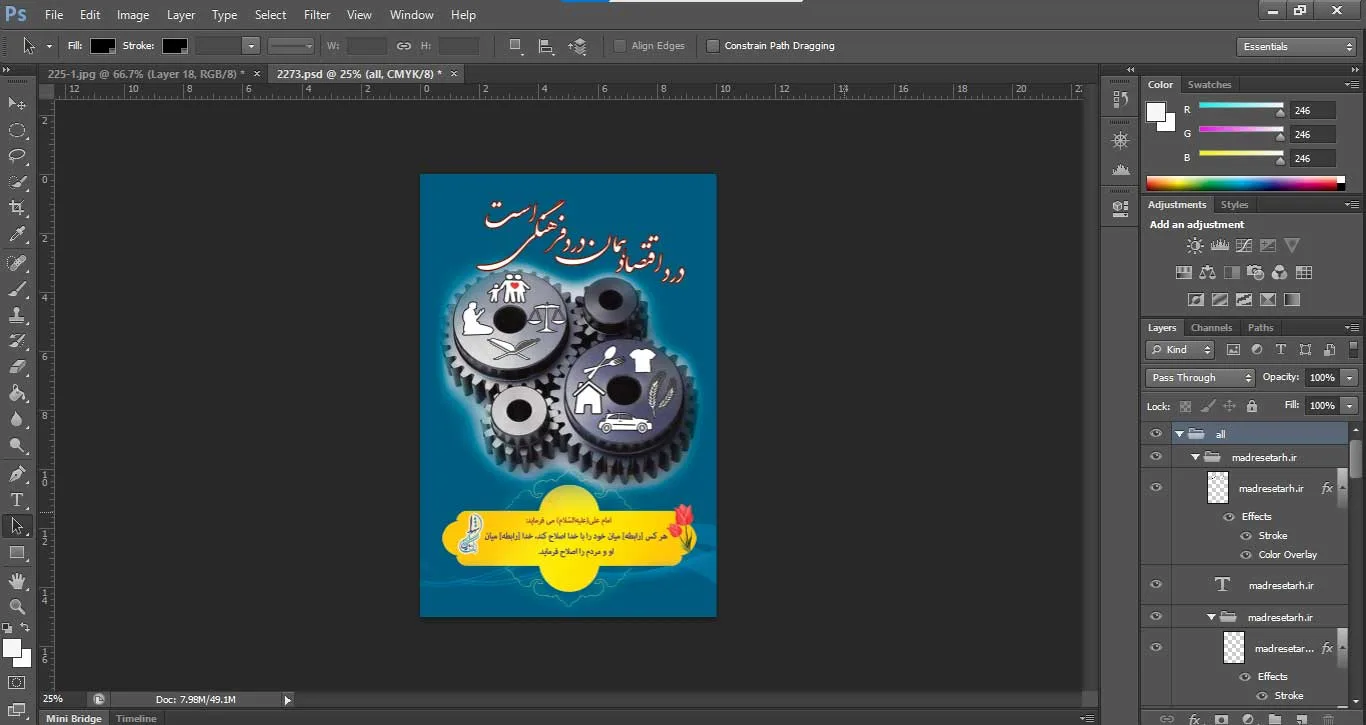Toggle the Align Edges checkbox

[x=620, y=46]
